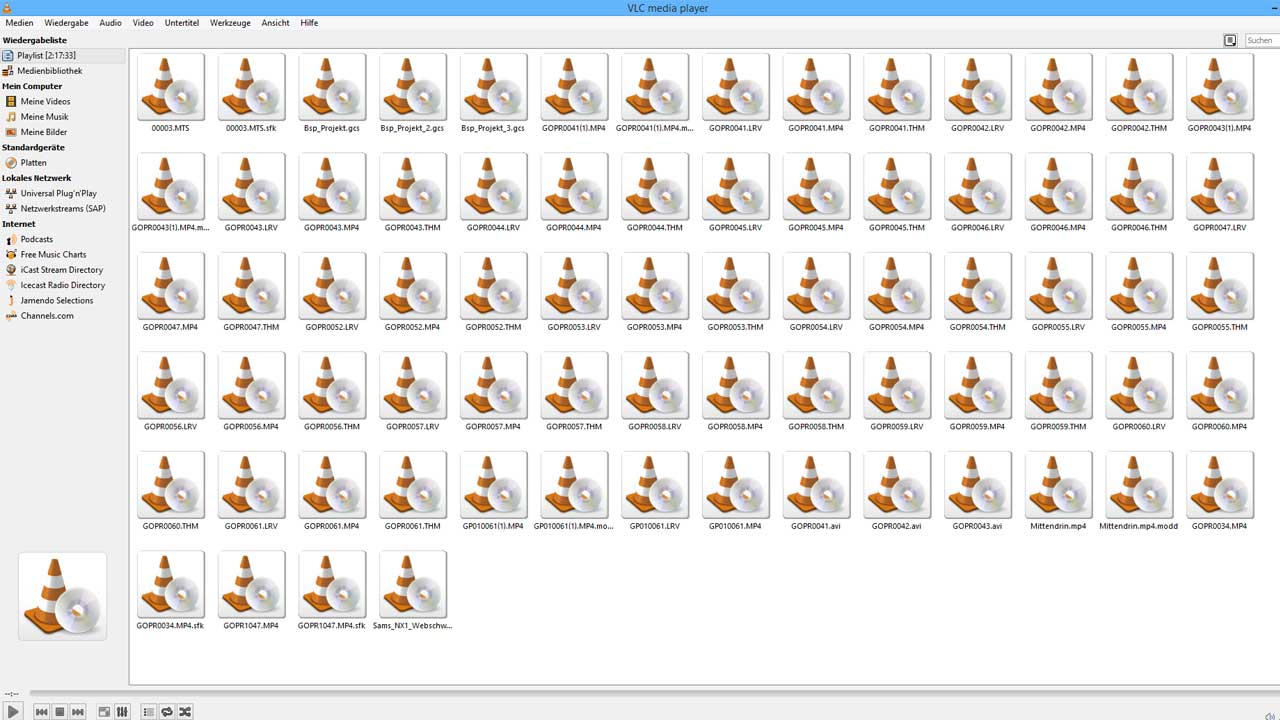The width and height of the screenshot is (1280, 720).
Task: Open the Untertitel menu
Action: (181, 22)
